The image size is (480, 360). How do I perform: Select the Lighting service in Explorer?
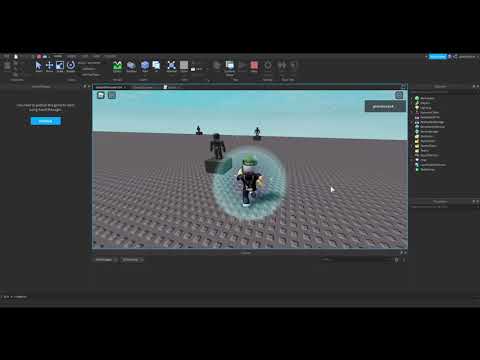pyautogui.click(x=426, y=108)
